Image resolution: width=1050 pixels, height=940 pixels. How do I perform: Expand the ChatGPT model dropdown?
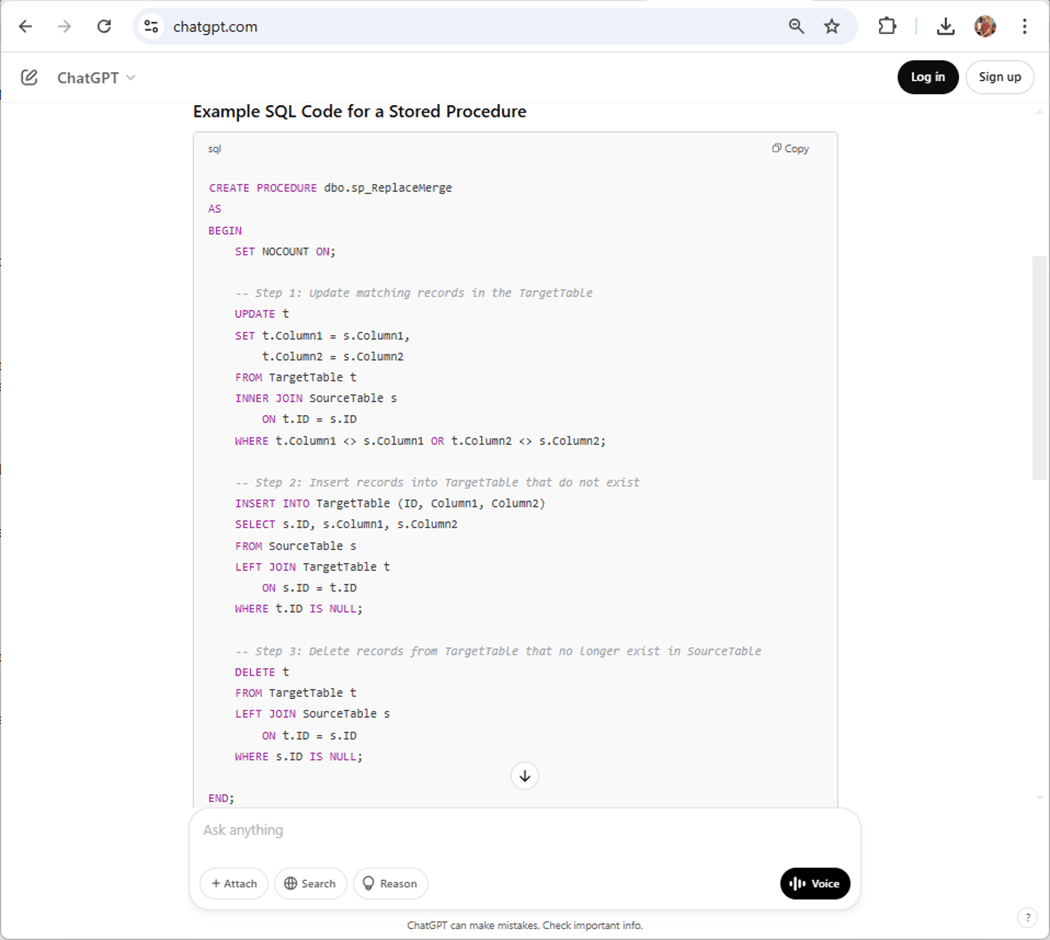[96, 77]
